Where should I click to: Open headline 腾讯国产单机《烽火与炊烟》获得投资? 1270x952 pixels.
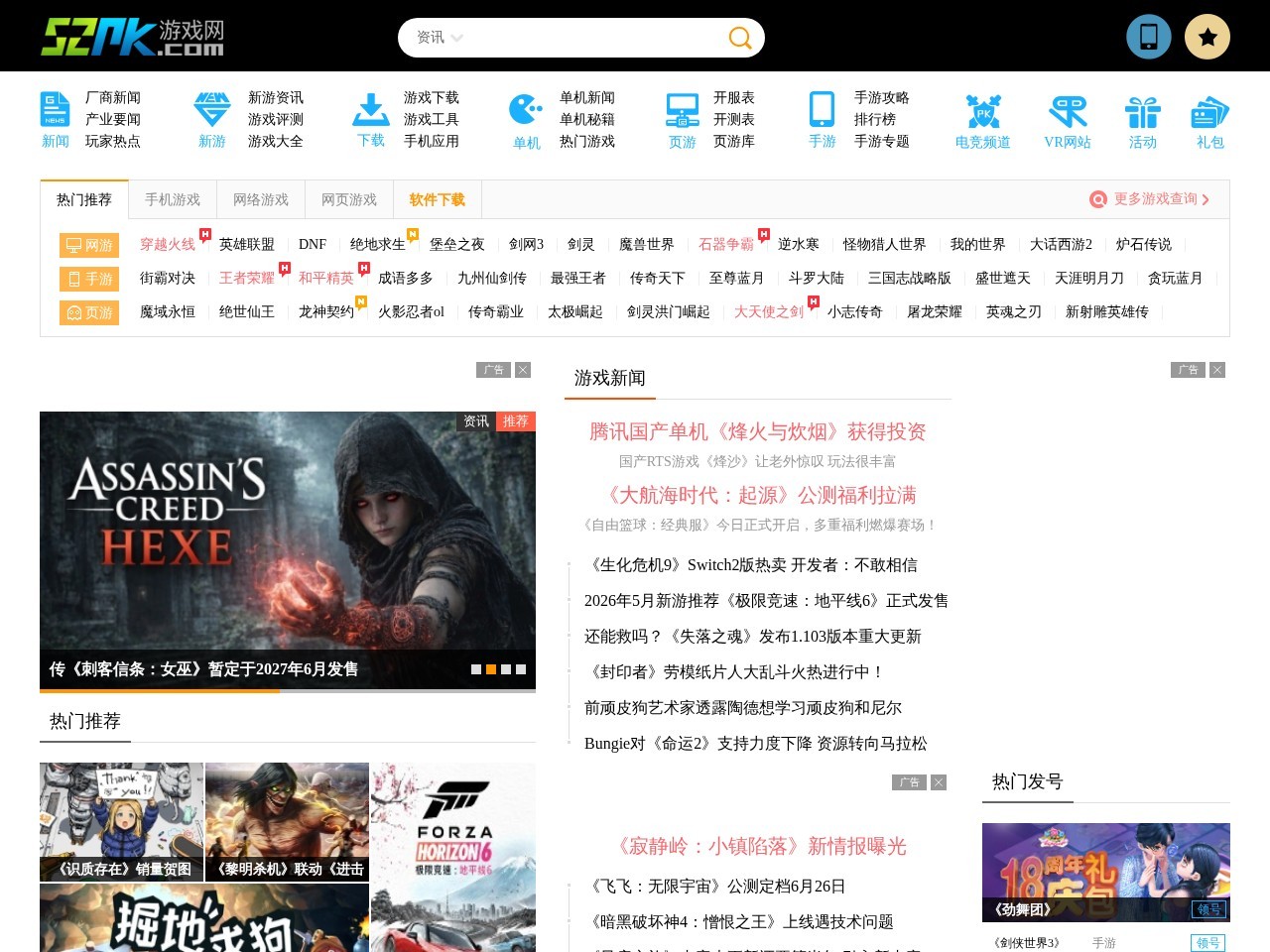coord(758,431)
